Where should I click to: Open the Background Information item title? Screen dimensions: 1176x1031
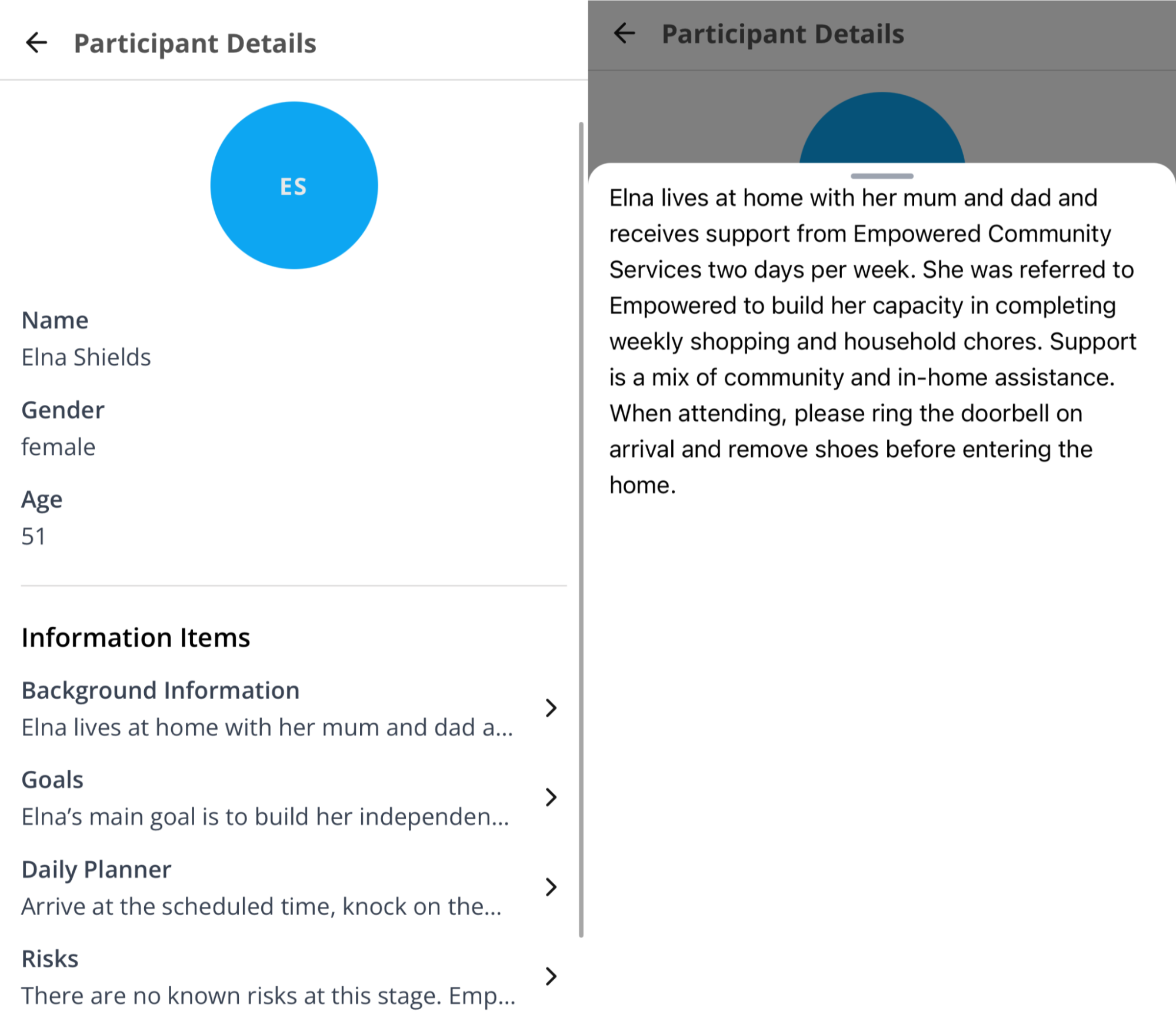click(x=161, y=690)
